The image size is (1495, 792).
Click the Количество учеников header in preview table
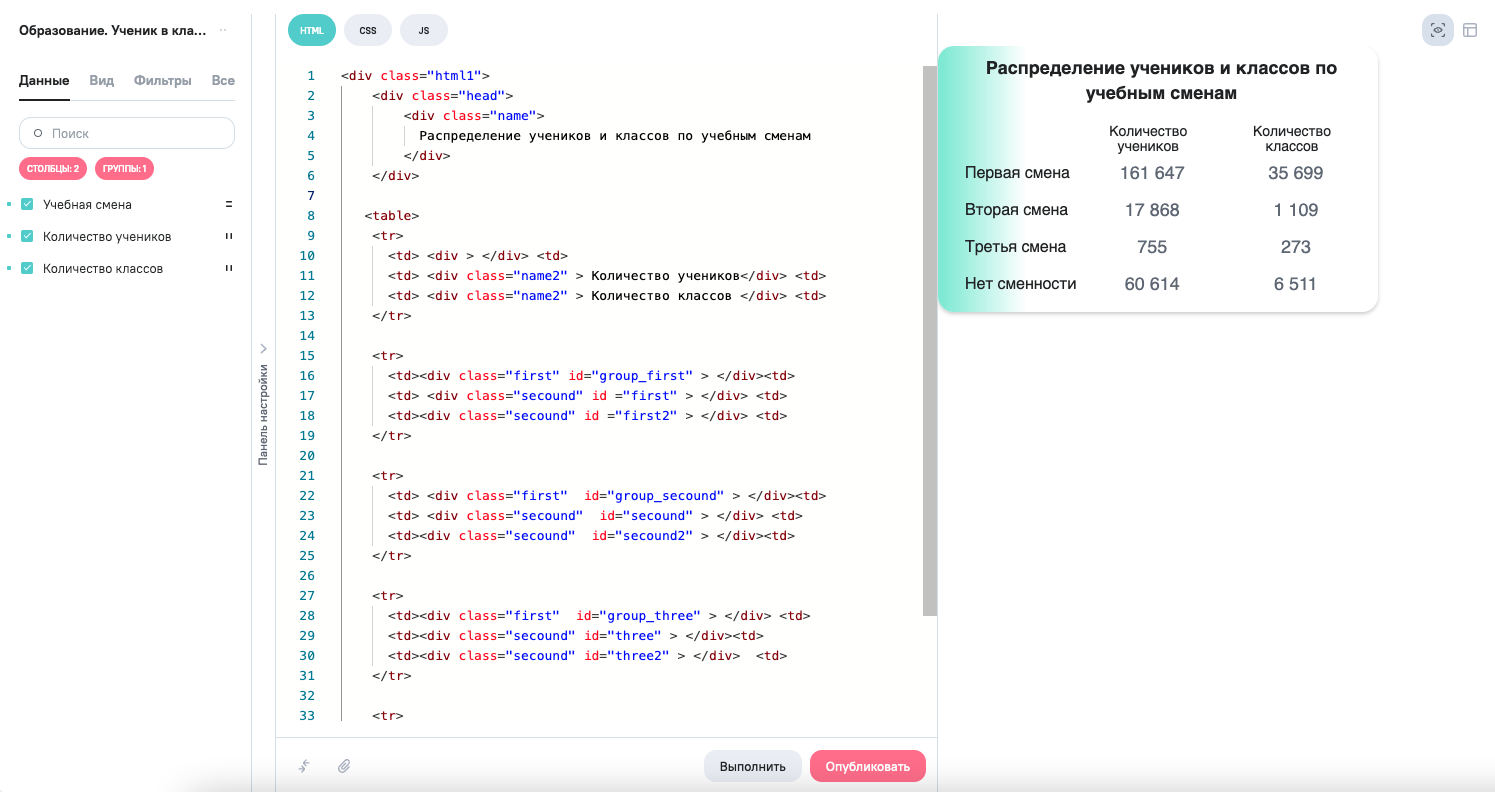[x=1148, y=139]
